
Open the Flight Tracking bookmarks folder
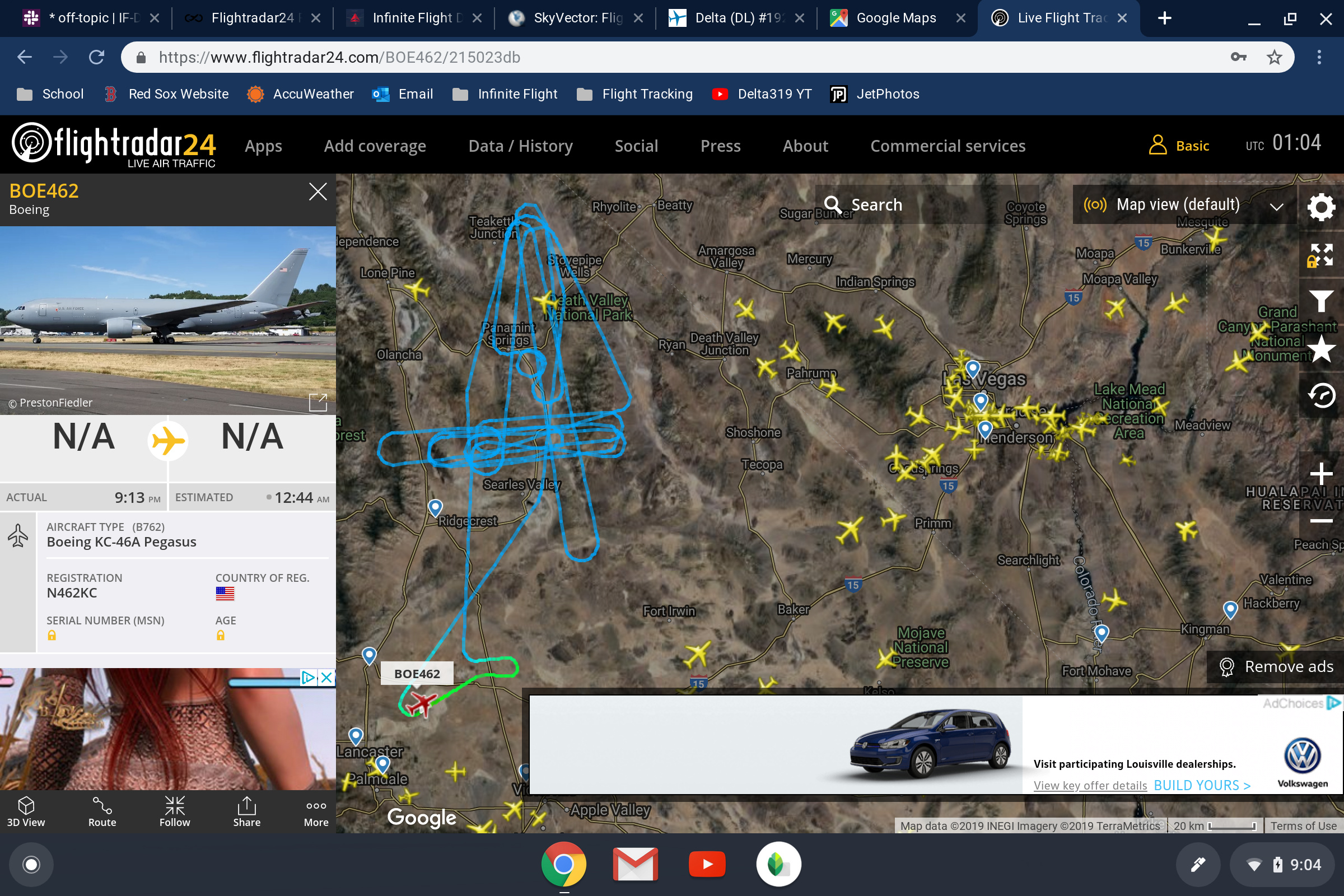634,94
